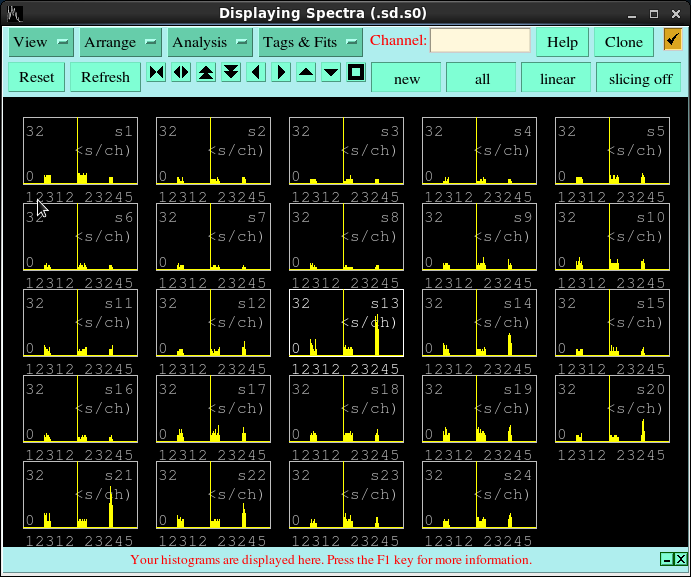Open Help
Viewport: 691px width, 577px height.
(x=562, y=42)
